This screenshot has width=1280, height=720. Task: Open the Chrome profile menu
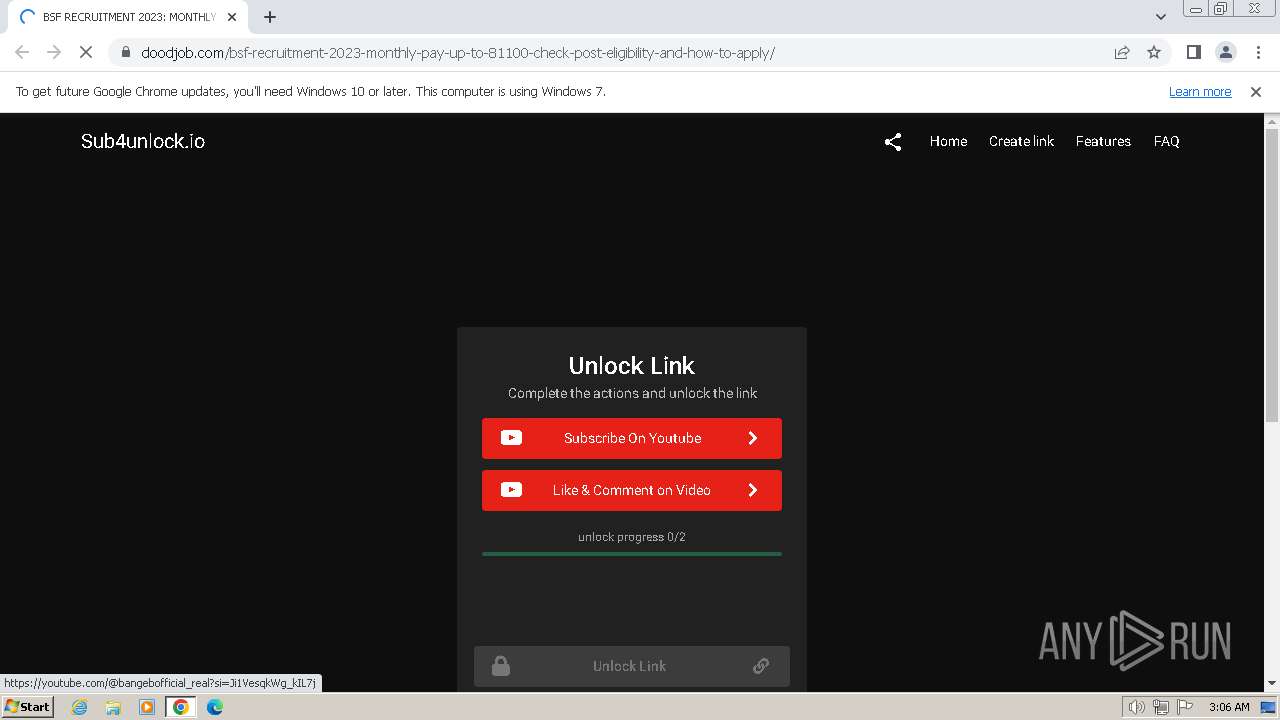coord(1225,52)
